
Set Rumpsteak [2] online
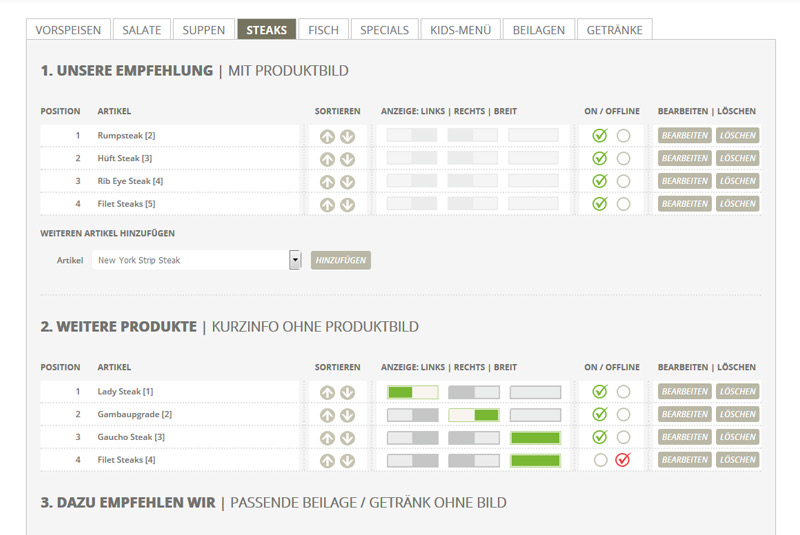pos(600,135)
